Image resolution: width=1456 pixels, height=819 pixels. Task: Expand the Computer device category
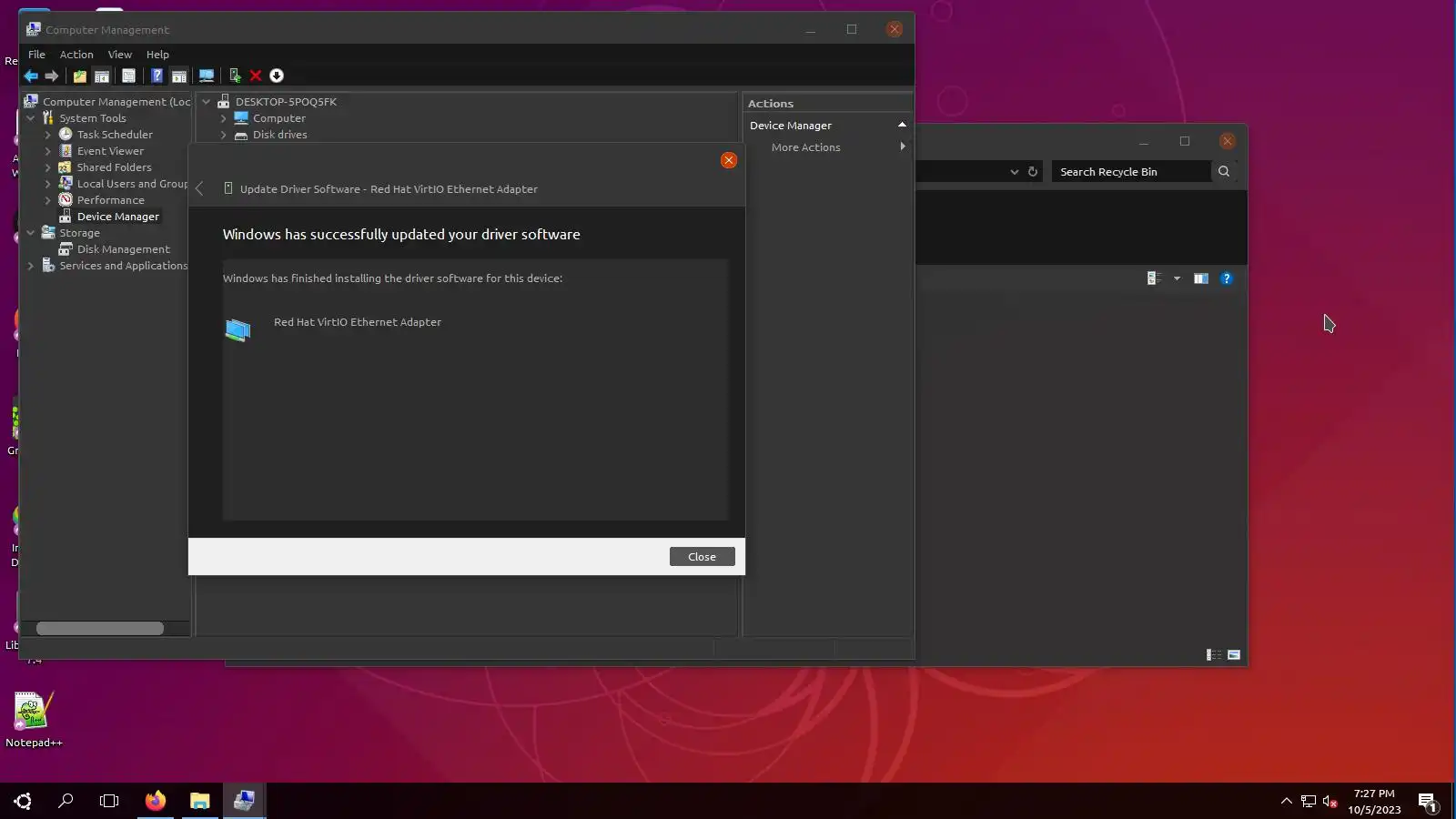[x=224, y=118]
